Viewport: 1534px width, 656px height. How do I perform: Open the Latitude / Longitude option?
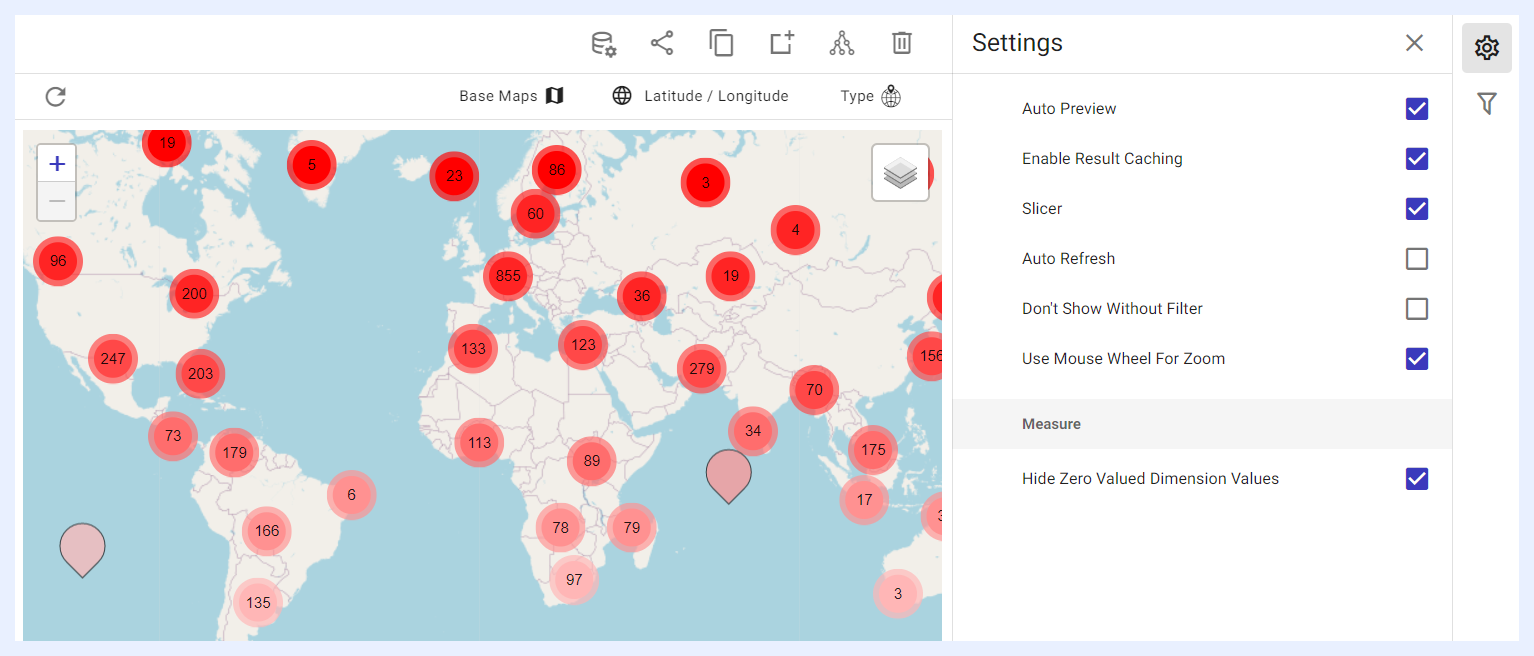pos(701,96)
